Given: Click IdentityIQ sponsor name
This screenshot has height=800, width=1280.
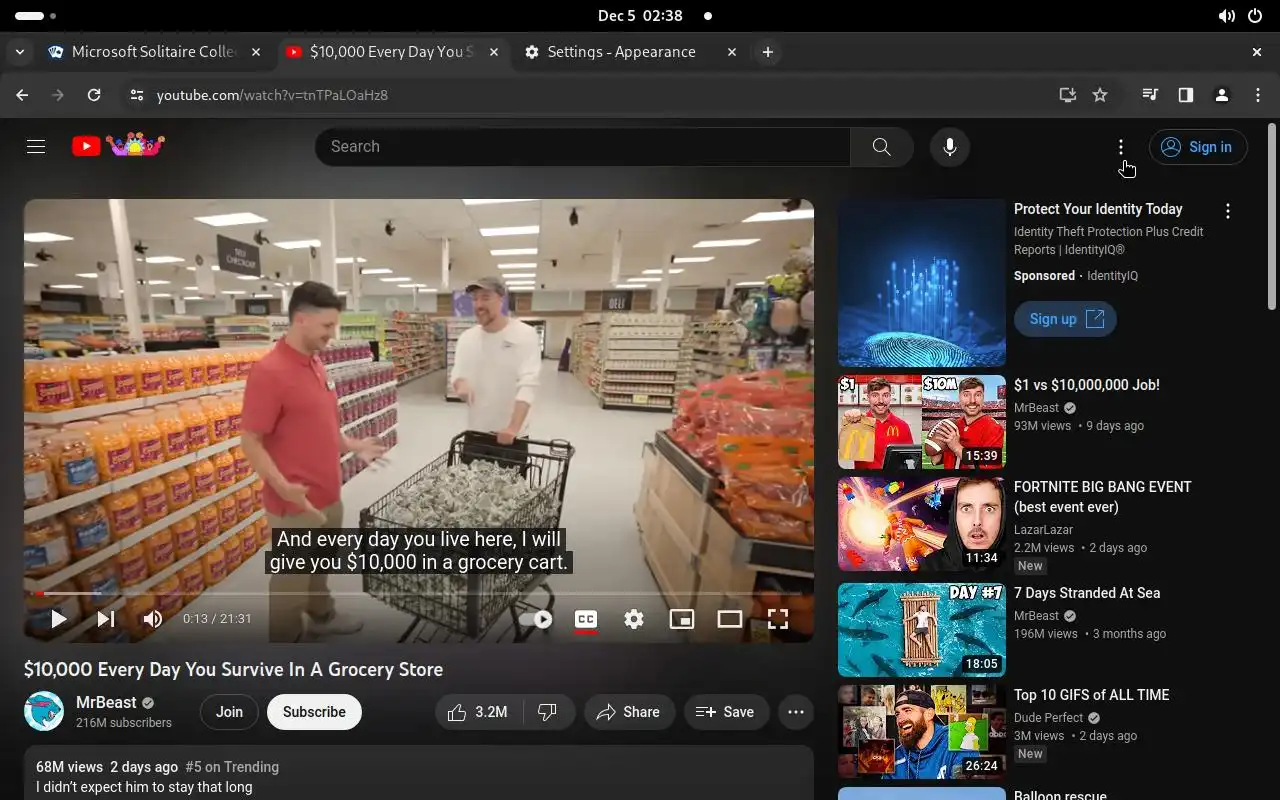Looking at the screenshot, I should [1112, 276].
